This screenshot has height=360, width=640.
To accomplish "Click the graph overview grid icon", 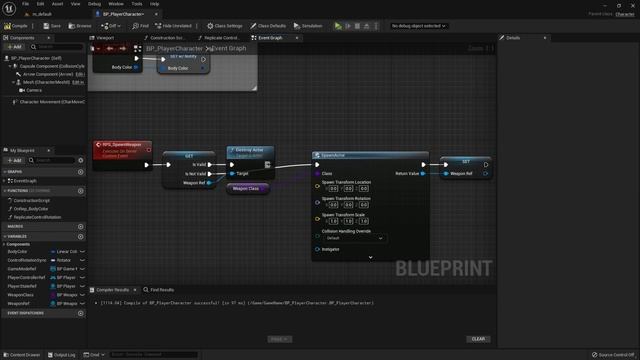I will pos(138,49).
